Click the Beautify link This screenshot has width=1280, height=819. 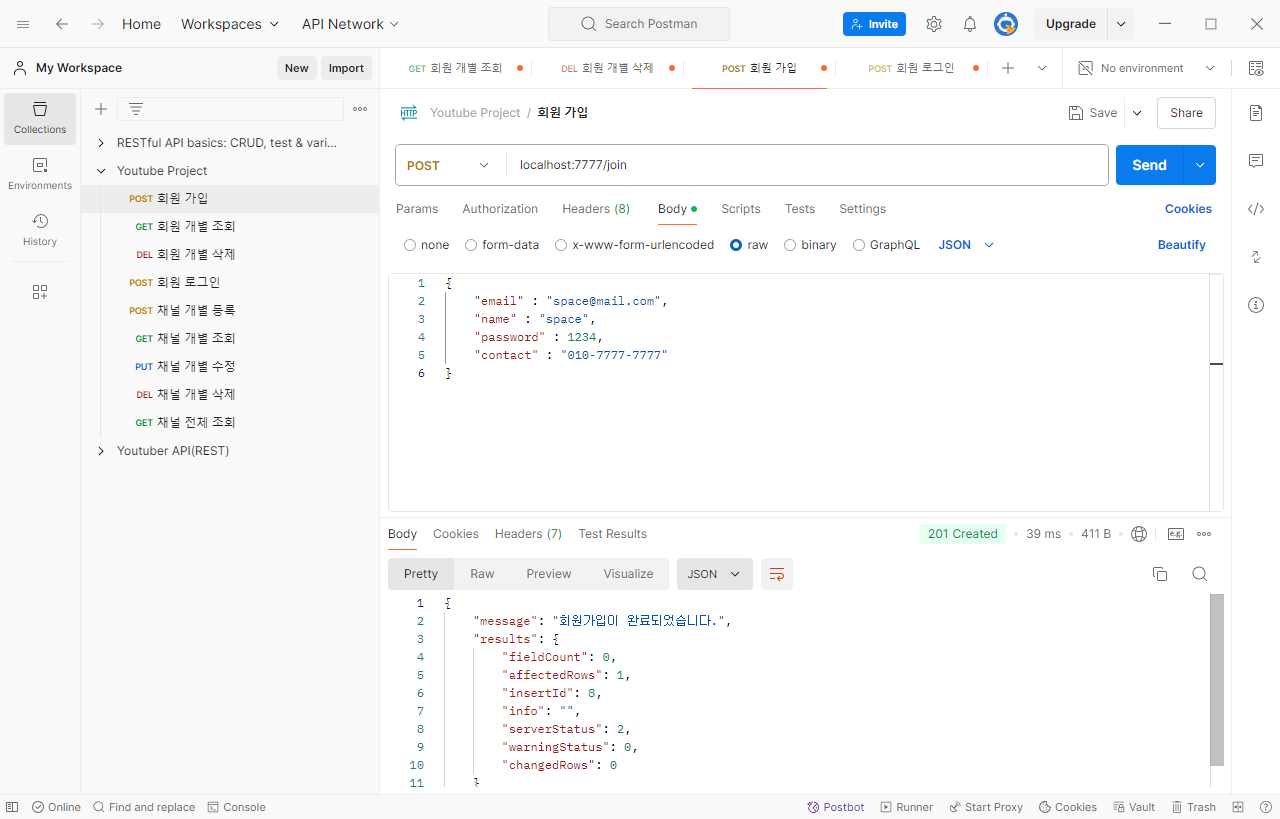point(1182,245)
